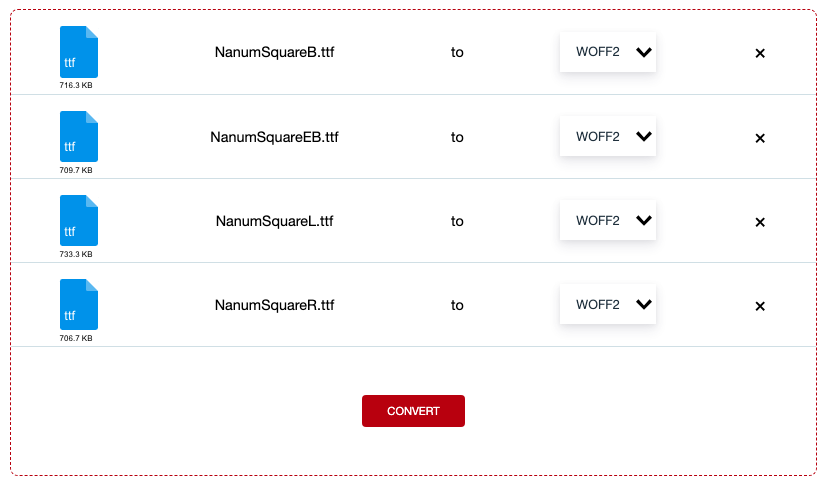Remove NanumSquareEB.ttf using the X icon
This screenshot has height=485, width=826.
(x=760, y=138)
